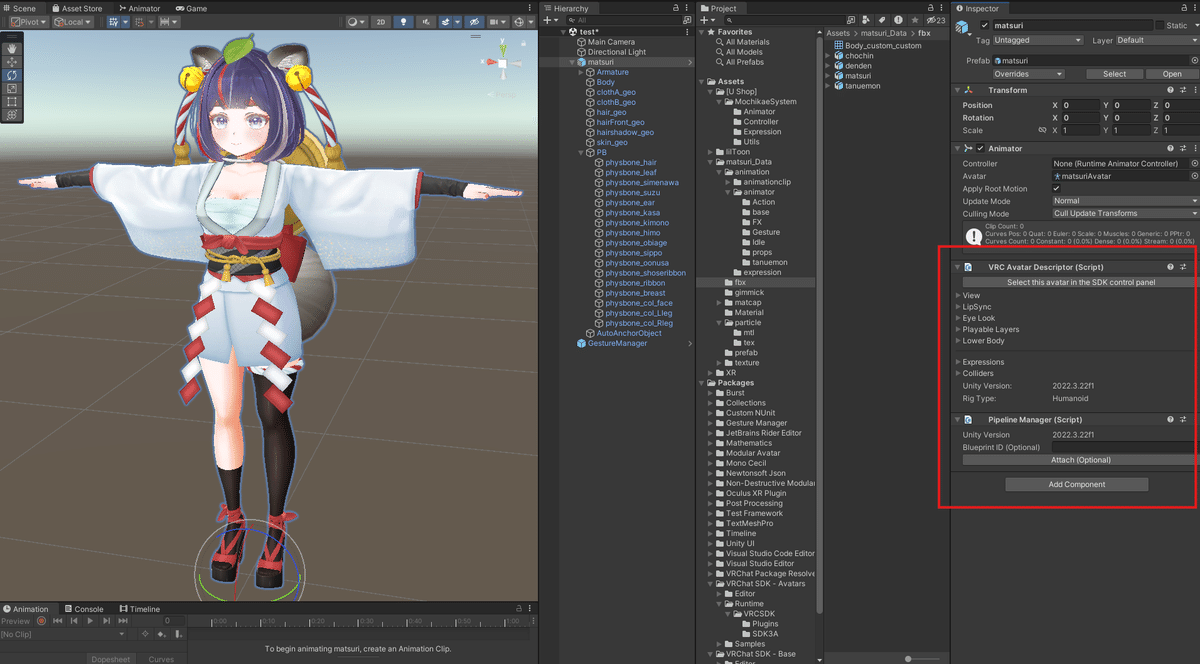Uncheck the VRC Avatar Descriptor enable checkbox
The image size is (1200, 664).
980,267
